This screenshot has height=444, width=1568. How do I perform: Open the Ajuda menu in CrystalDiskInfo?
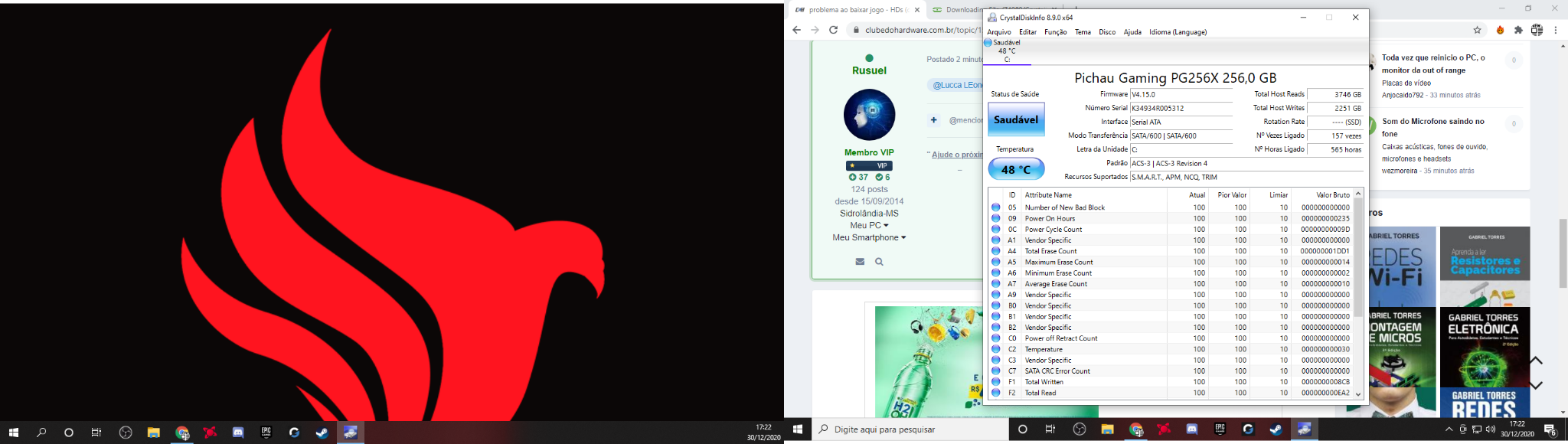(x=1132, y=32)
